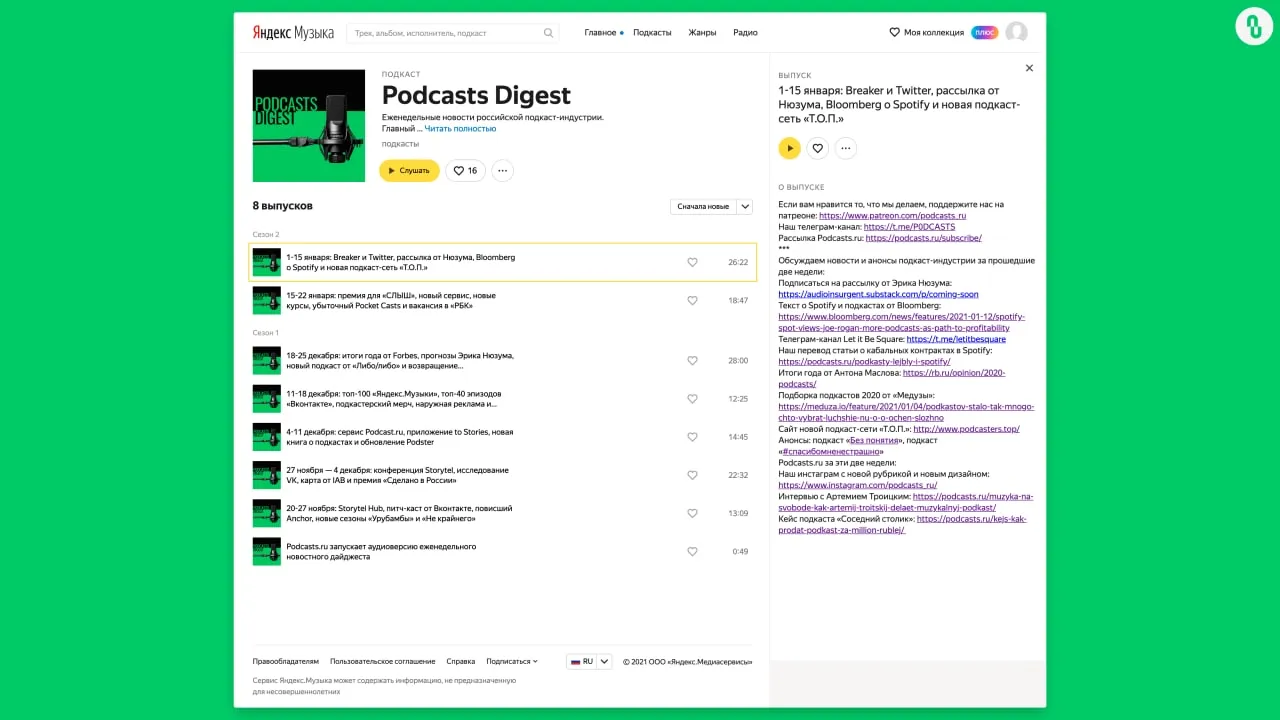This screenshot has width=1280, height=720.
Task: Open the 18-25 декабря episode
Action: pyautogui.click(x=503, y=360)
